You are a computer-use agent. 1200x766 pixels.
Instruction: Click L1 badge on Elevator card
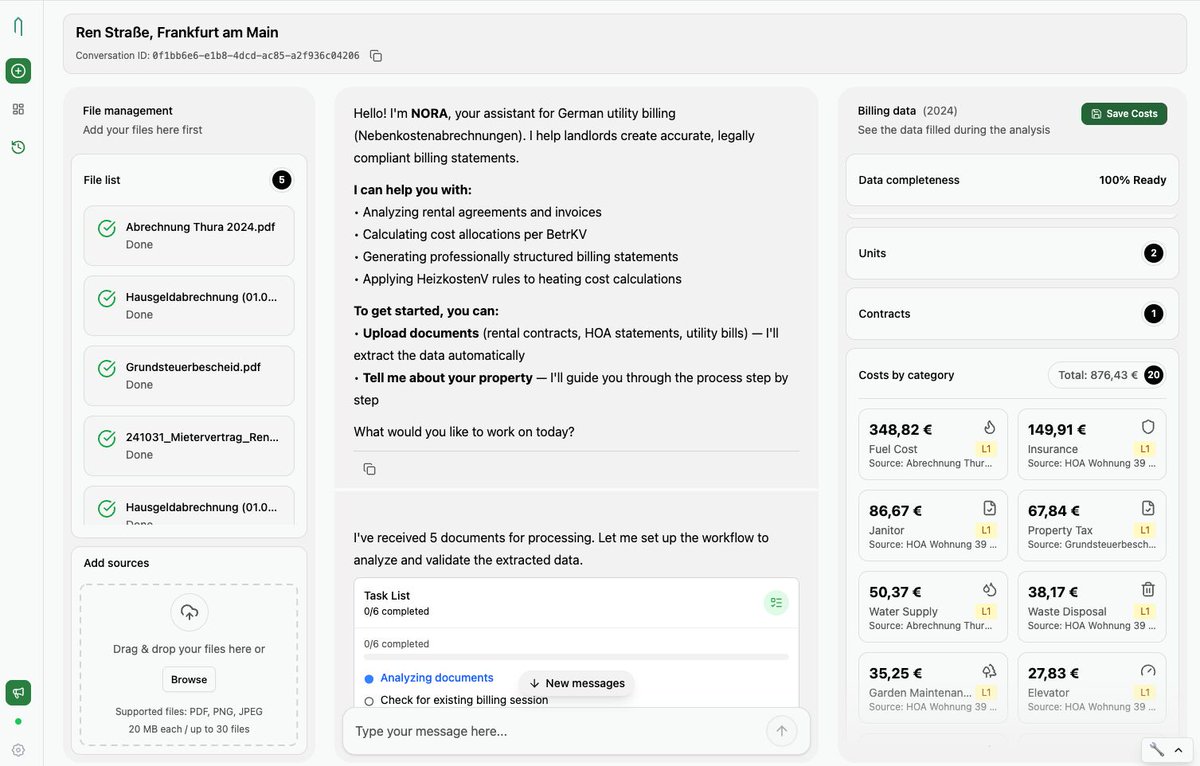[x=1145, y=692]
